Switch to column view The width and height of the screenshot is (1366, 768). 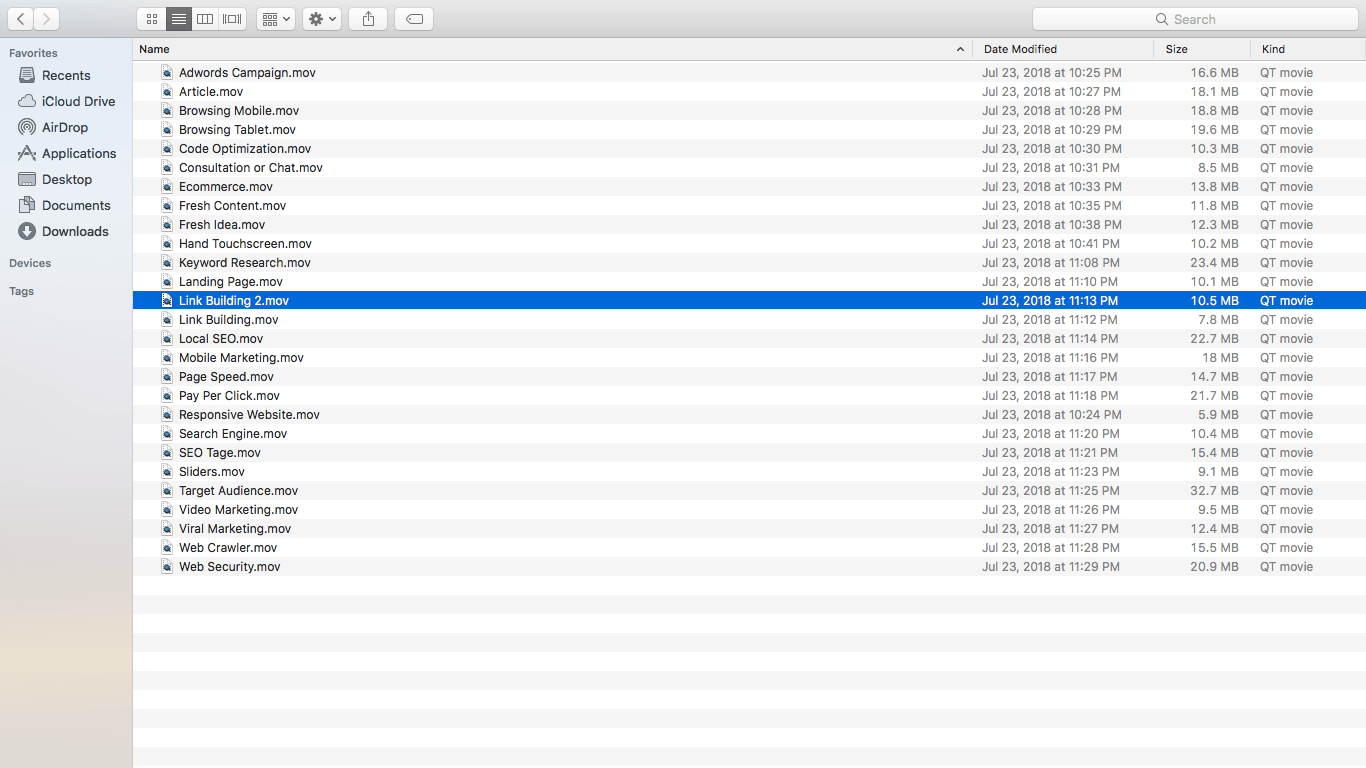(x=205, y=19)
